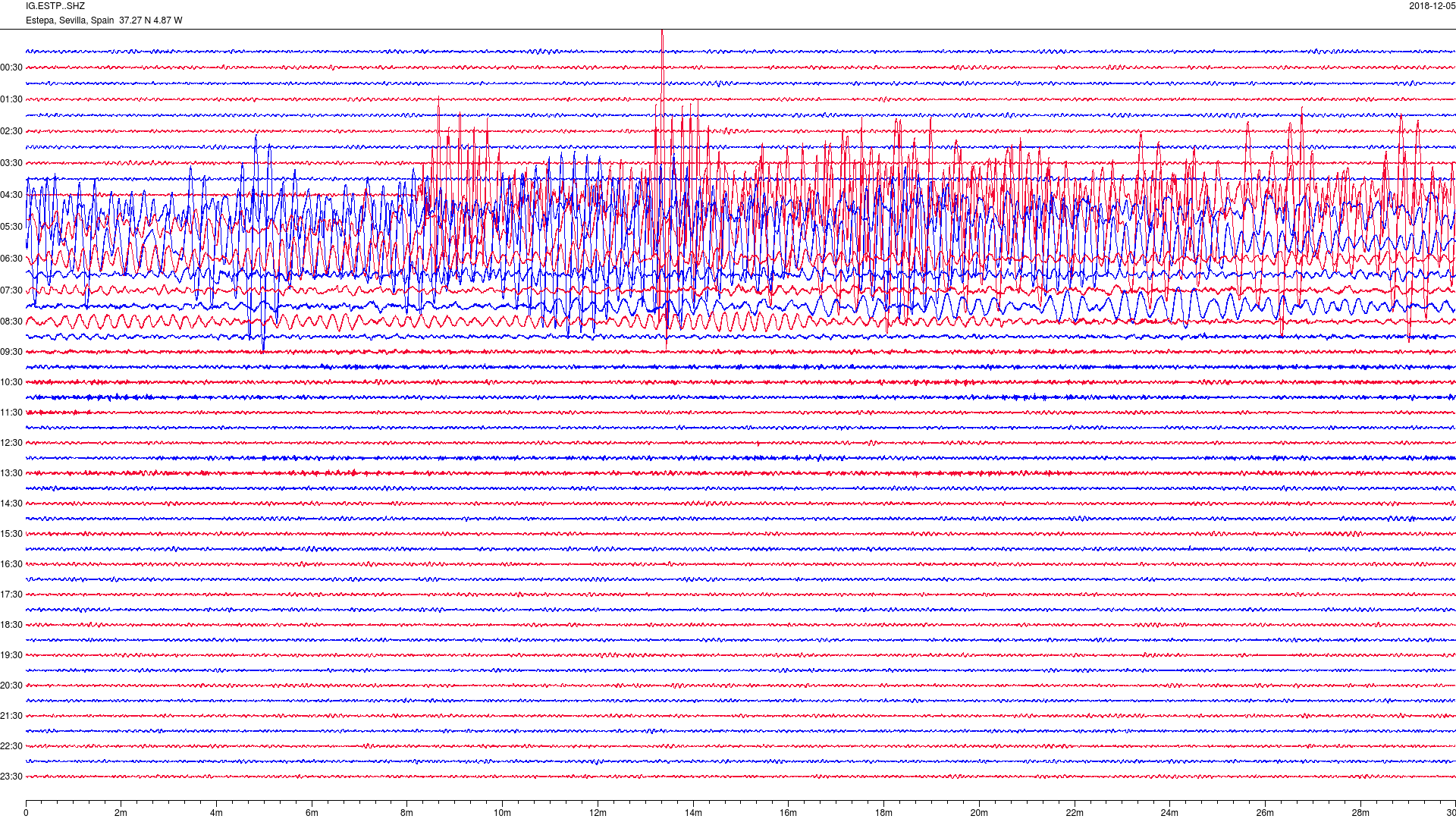This screenshot has height=819, width=1456.
Task: Select the 09:30 time label
Action: coord(11,352)
